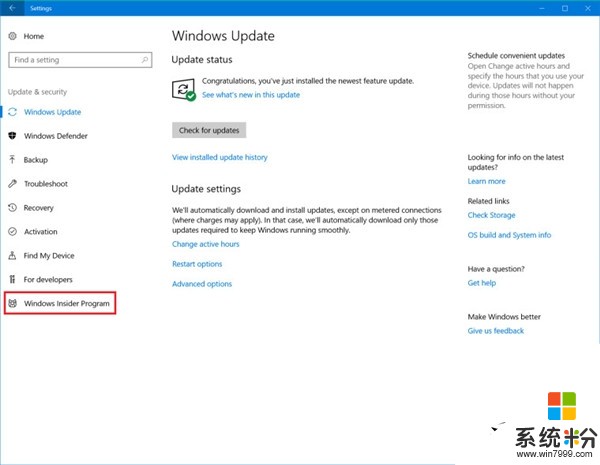Click the Windows Update sync icon
600x465 pixels.
[12, 112]
